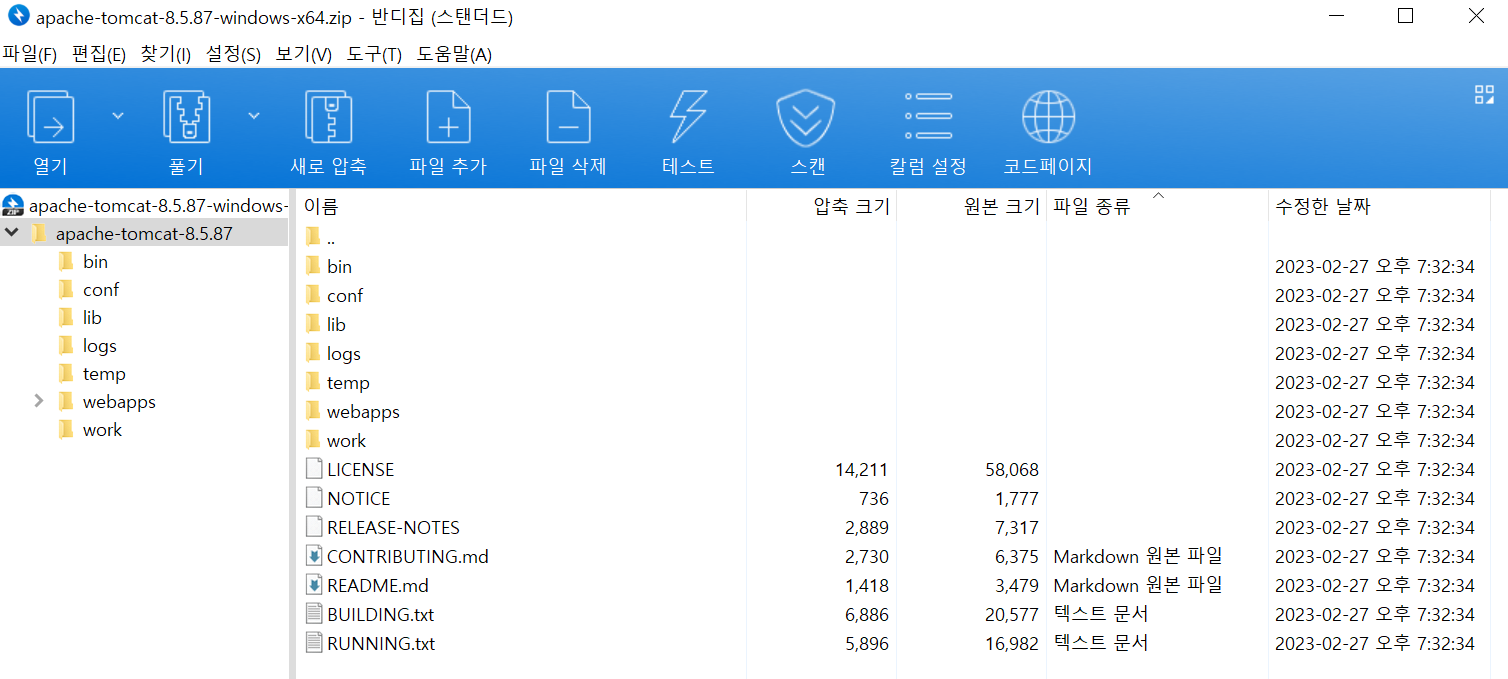Click the LICENSE blank file icon

tap(314, 469)
